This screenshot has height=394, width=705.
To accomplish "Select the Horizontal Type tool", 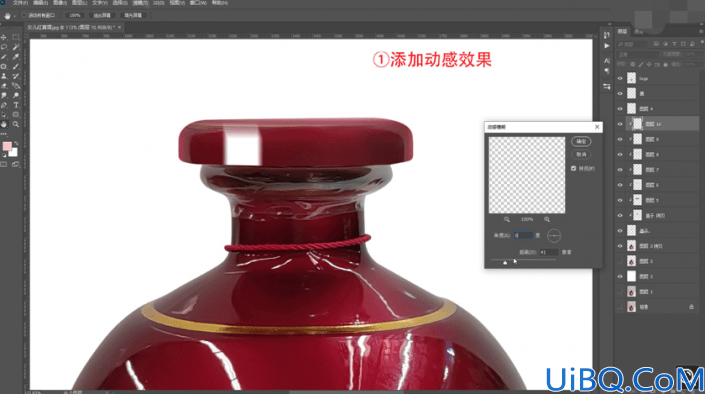I will pos(16,105).
